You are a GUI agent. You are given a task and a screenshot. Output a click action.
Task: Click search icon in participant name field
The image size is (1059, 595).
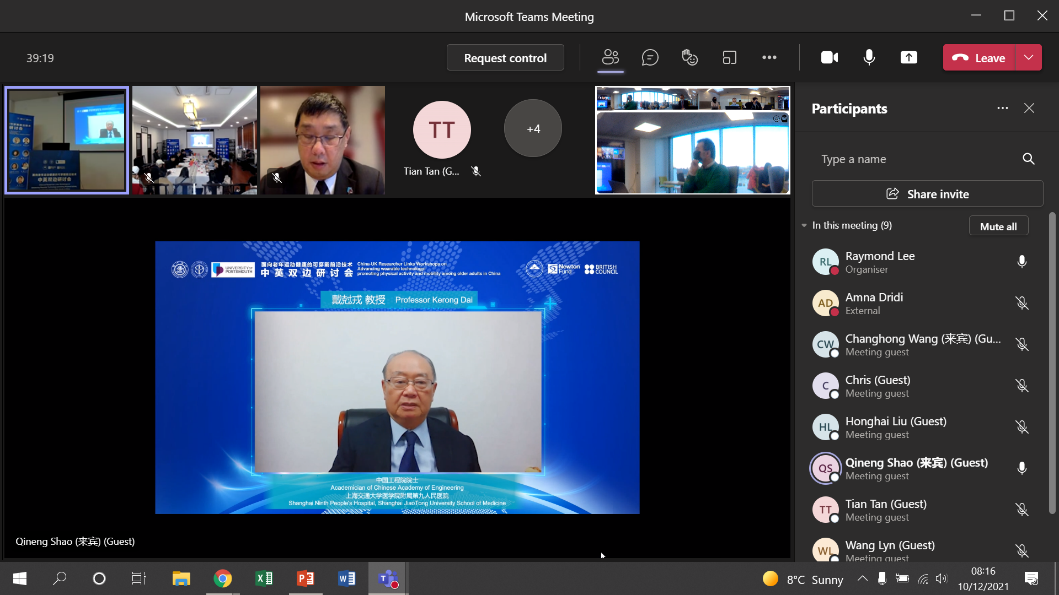(1028, 159)
